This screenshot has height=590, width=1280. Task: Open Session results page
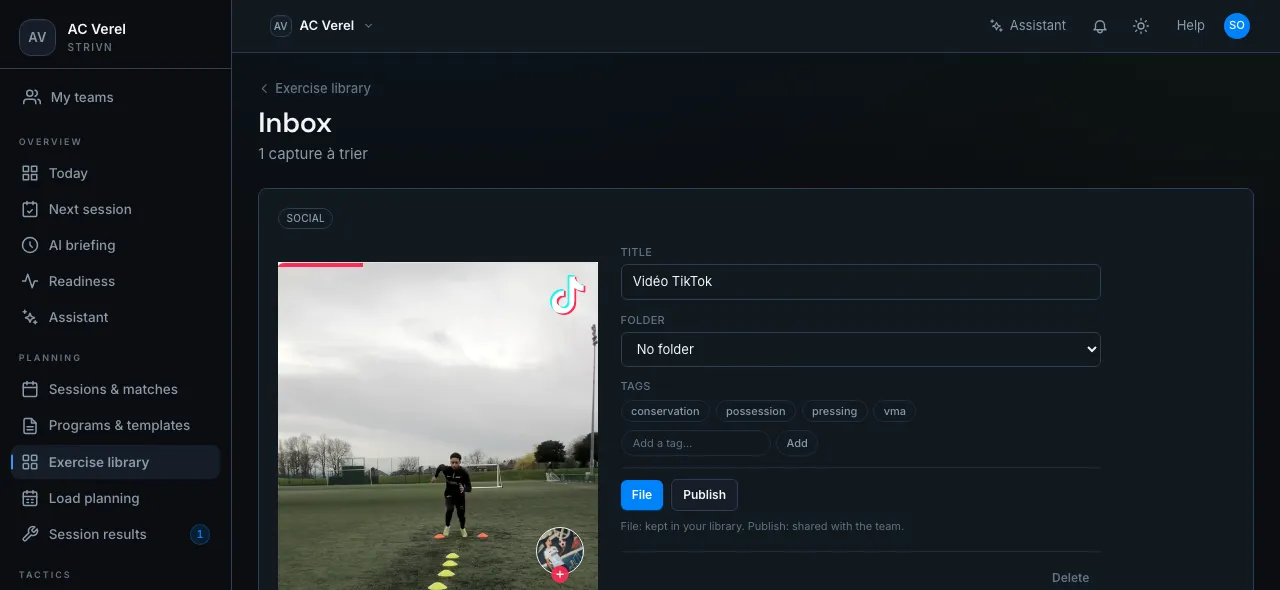(x=116, y=534)
